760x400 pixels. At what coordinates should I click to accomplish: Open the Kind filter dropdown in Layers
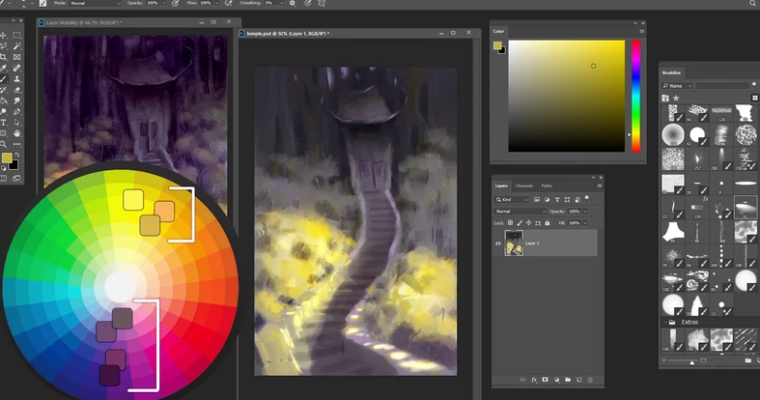512,199
